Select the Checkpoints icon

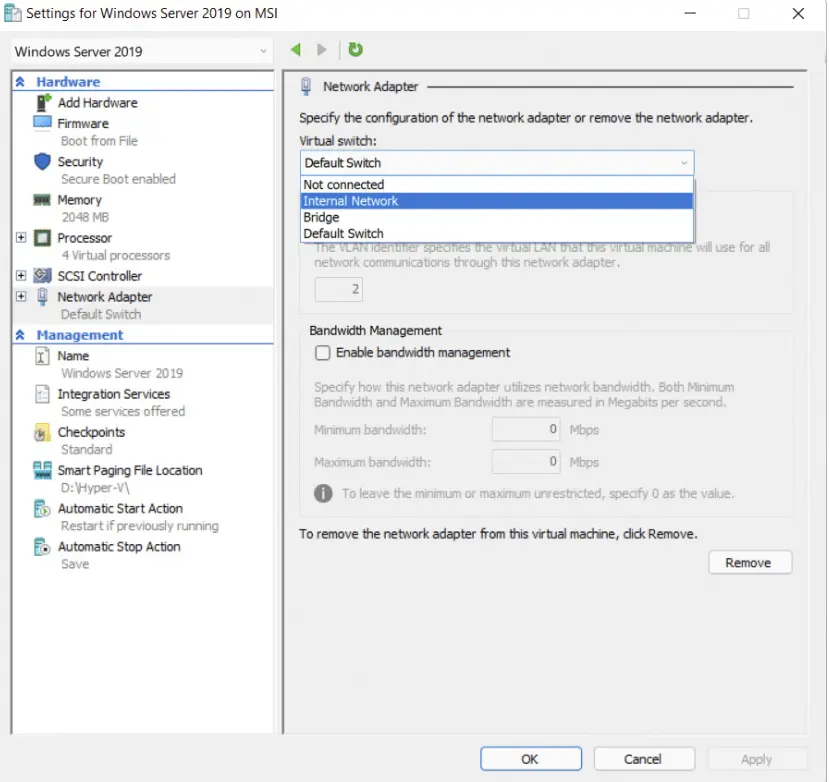42,433
